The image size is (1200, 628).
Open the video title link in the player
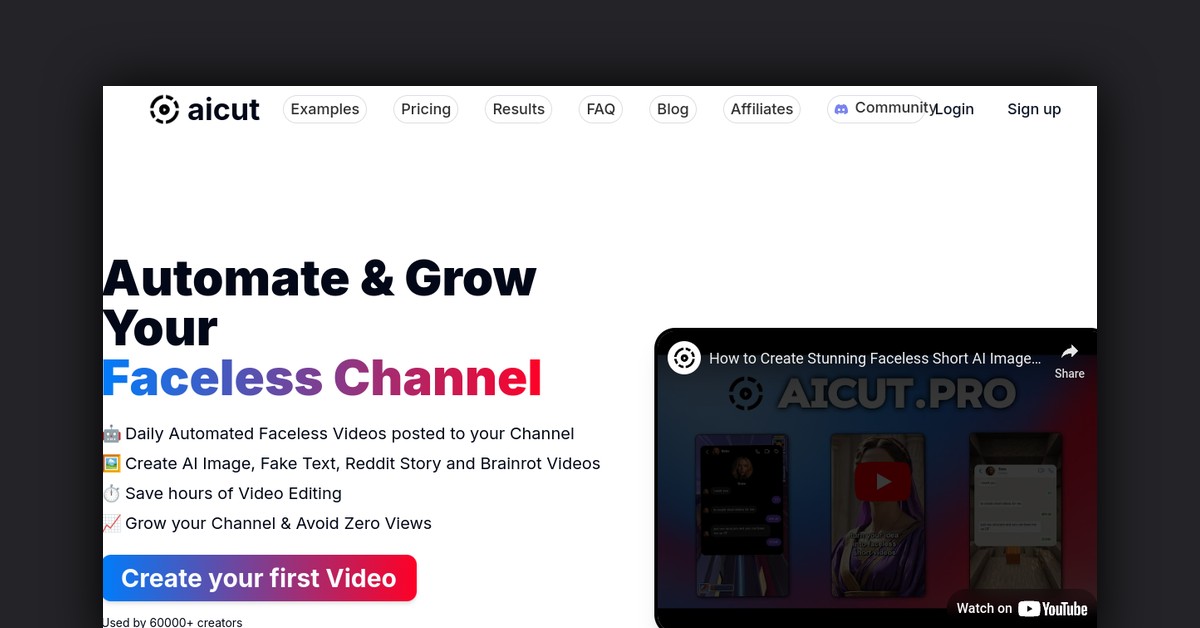(875, 358)
